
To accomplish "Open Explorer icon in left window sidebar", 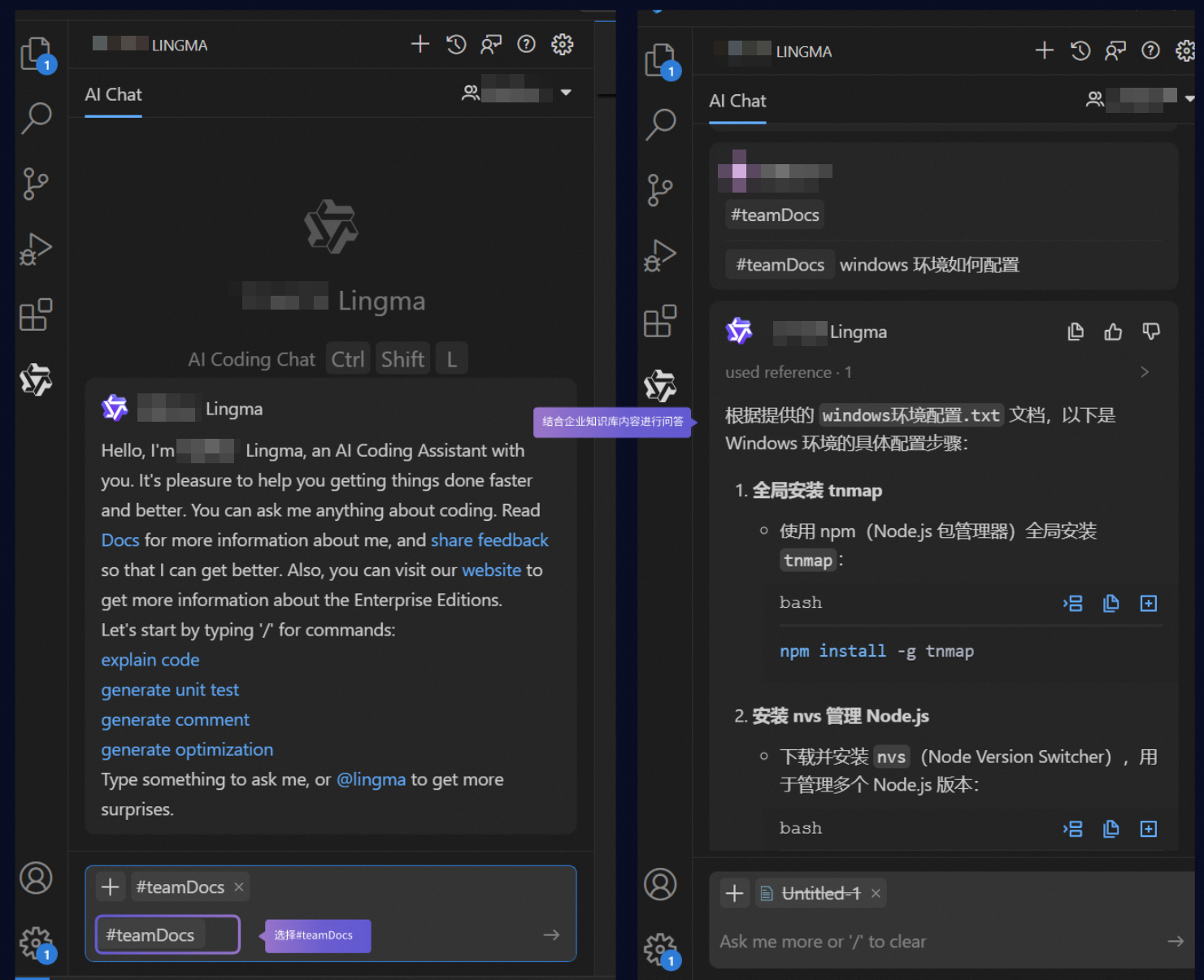I will tap(37, 55).
